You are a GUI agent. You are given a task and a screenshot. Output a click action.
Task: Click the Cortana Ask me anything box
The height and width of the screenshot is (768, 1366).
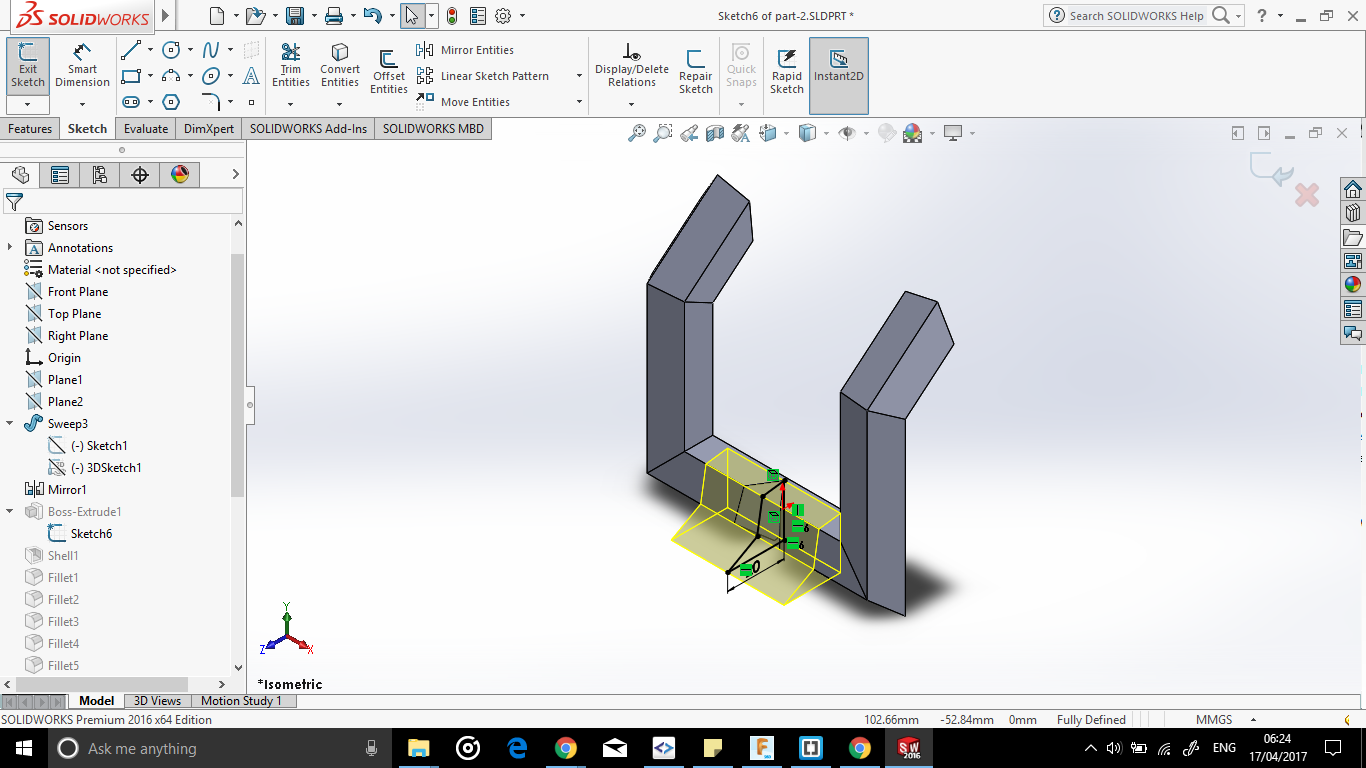(x=220, y=748)
